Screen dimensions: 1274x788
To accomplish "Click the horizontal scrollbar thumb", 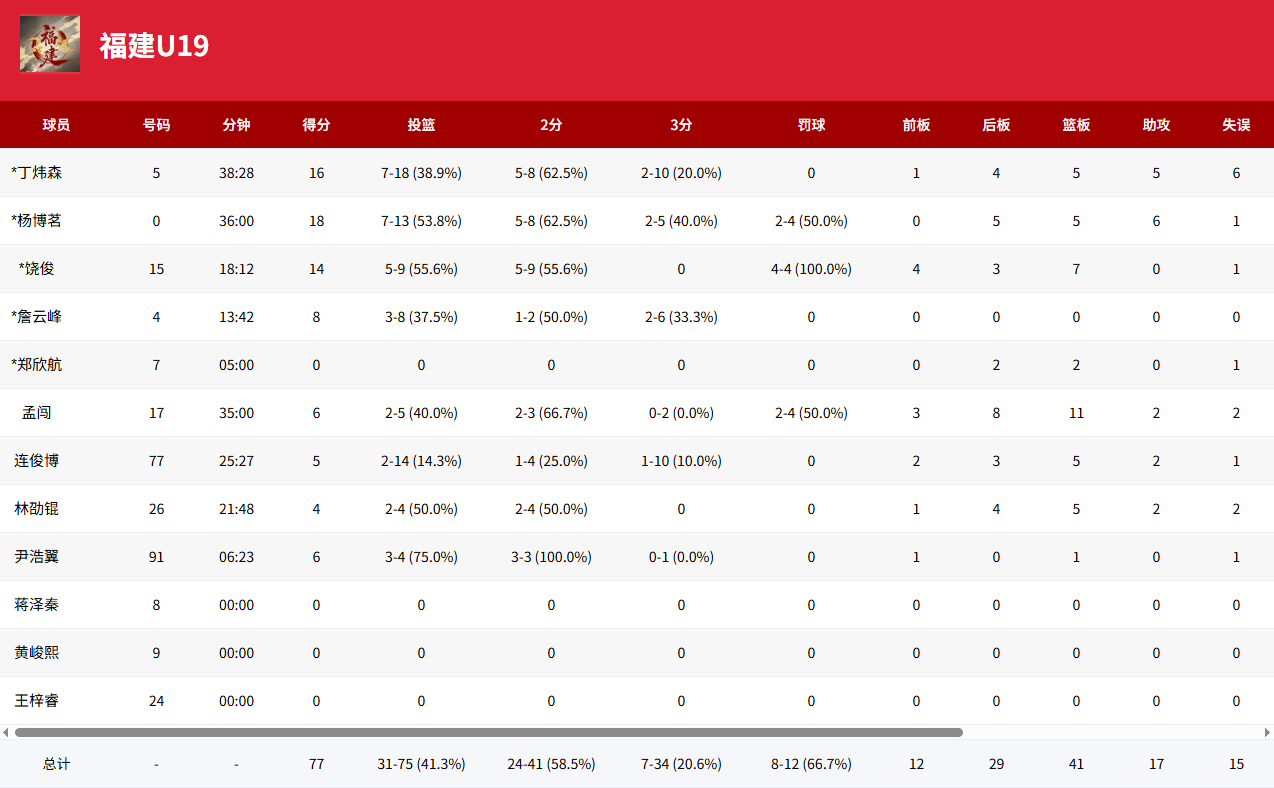I will pyautogui.click(x=489, y=733).
